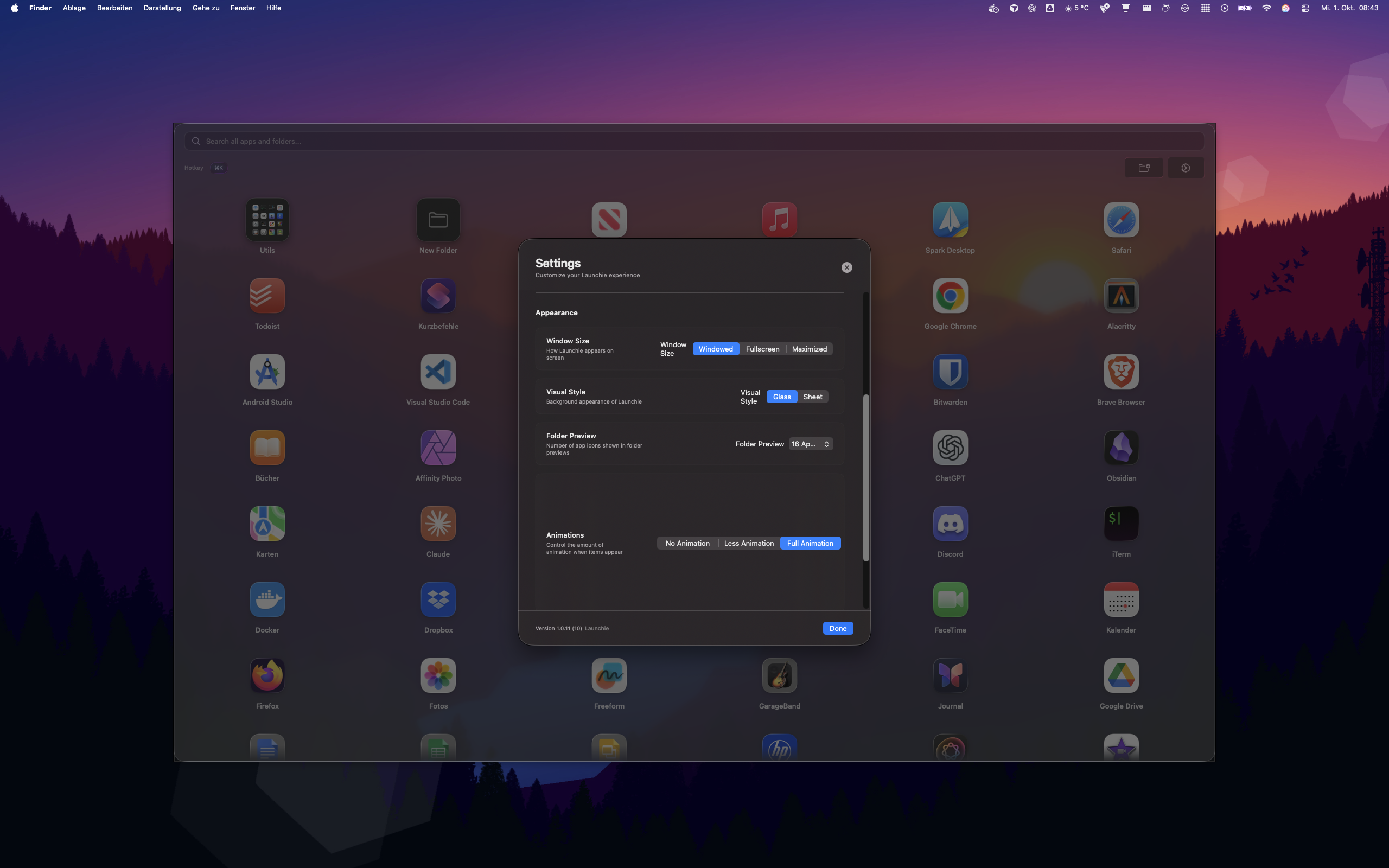Launch Visual Studio Code
The height and width of the screenshot is (868, 1389).
438,372
